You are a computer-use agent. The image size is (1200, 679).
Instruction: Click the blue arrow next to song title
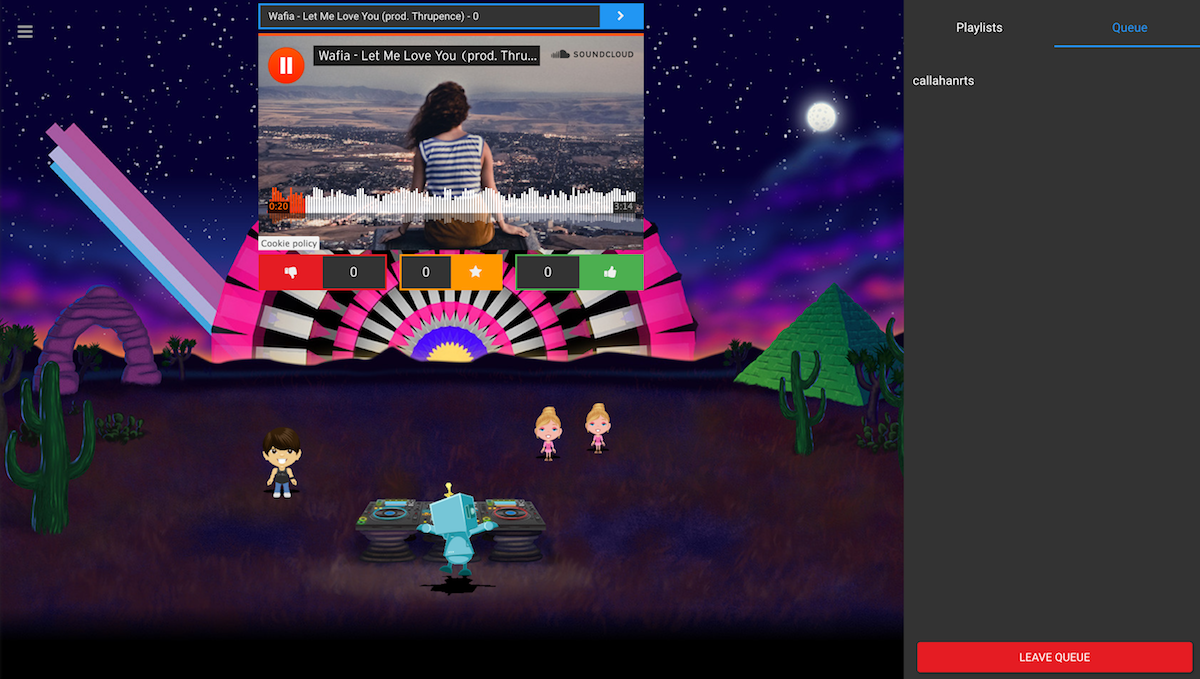click(621, 16)
